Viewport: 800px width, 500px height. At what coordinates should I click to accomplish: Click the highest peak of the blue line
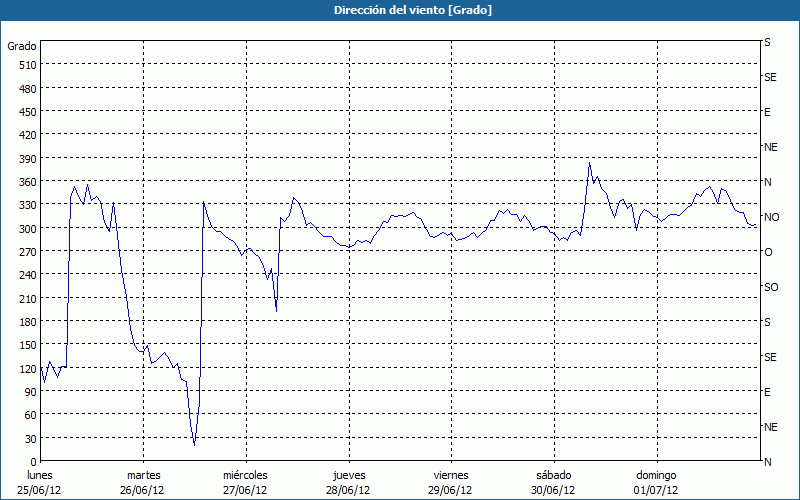(x=589, y=163)
